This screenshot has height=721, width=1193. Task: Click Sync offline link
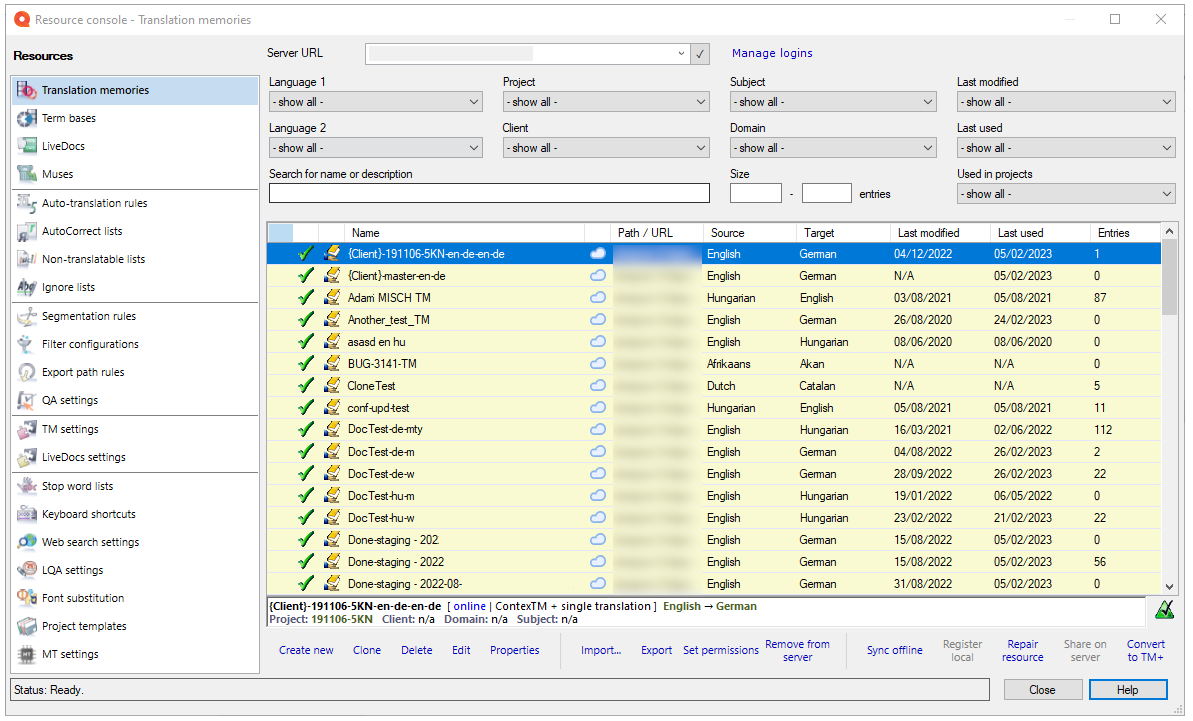point(895,651)
